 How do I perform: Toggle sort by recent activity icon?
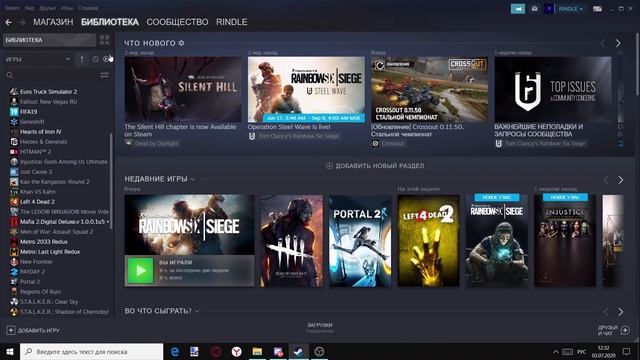pos(95,60)
